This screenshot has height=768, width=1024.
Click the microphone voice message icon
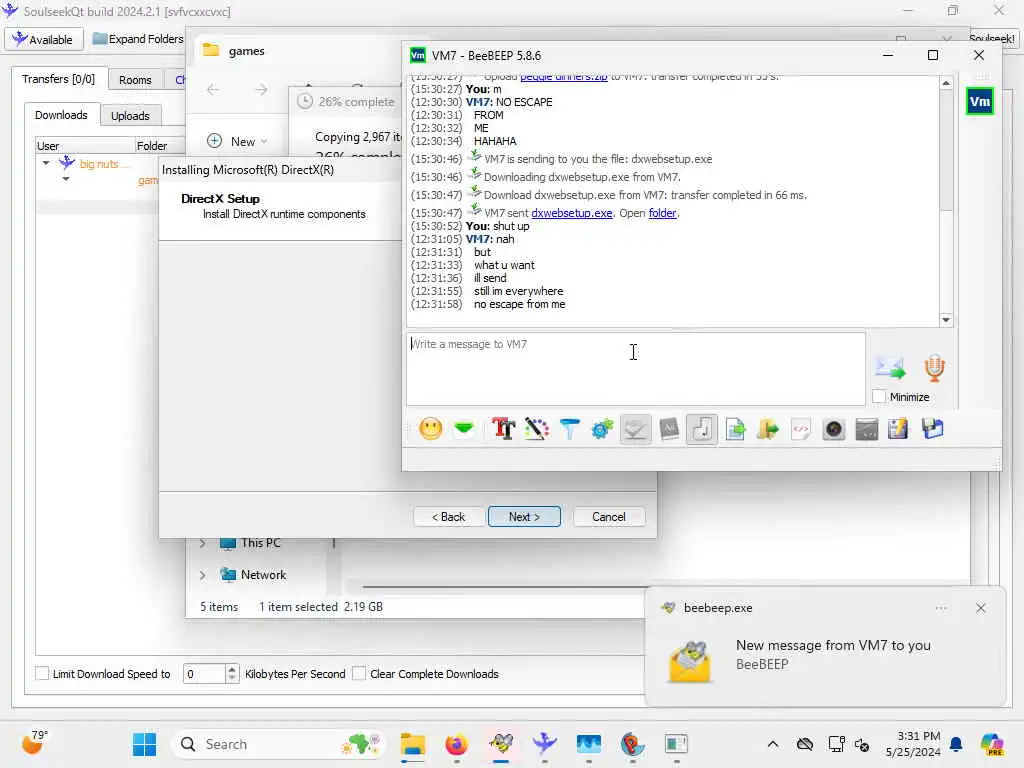coord(935,368)
